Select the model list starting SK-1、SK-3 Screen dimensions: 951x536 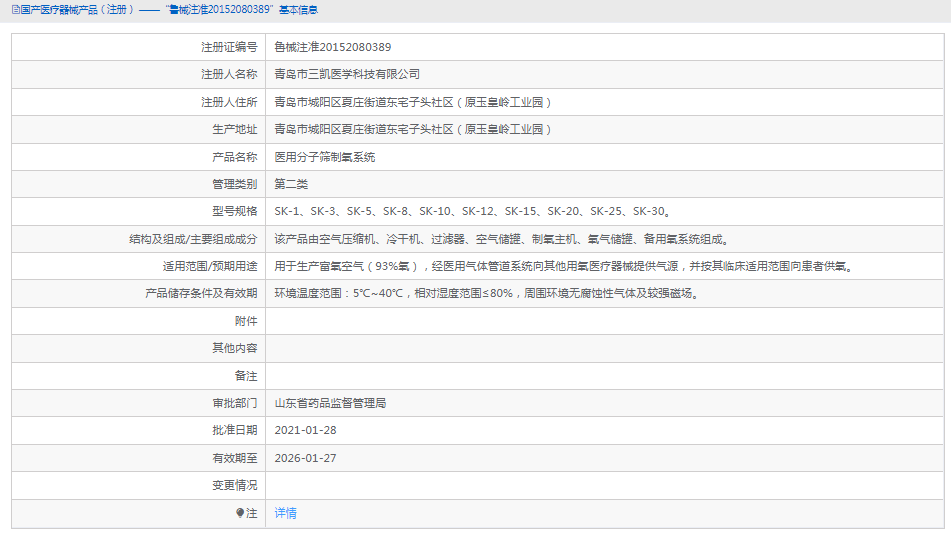point(472,212)
